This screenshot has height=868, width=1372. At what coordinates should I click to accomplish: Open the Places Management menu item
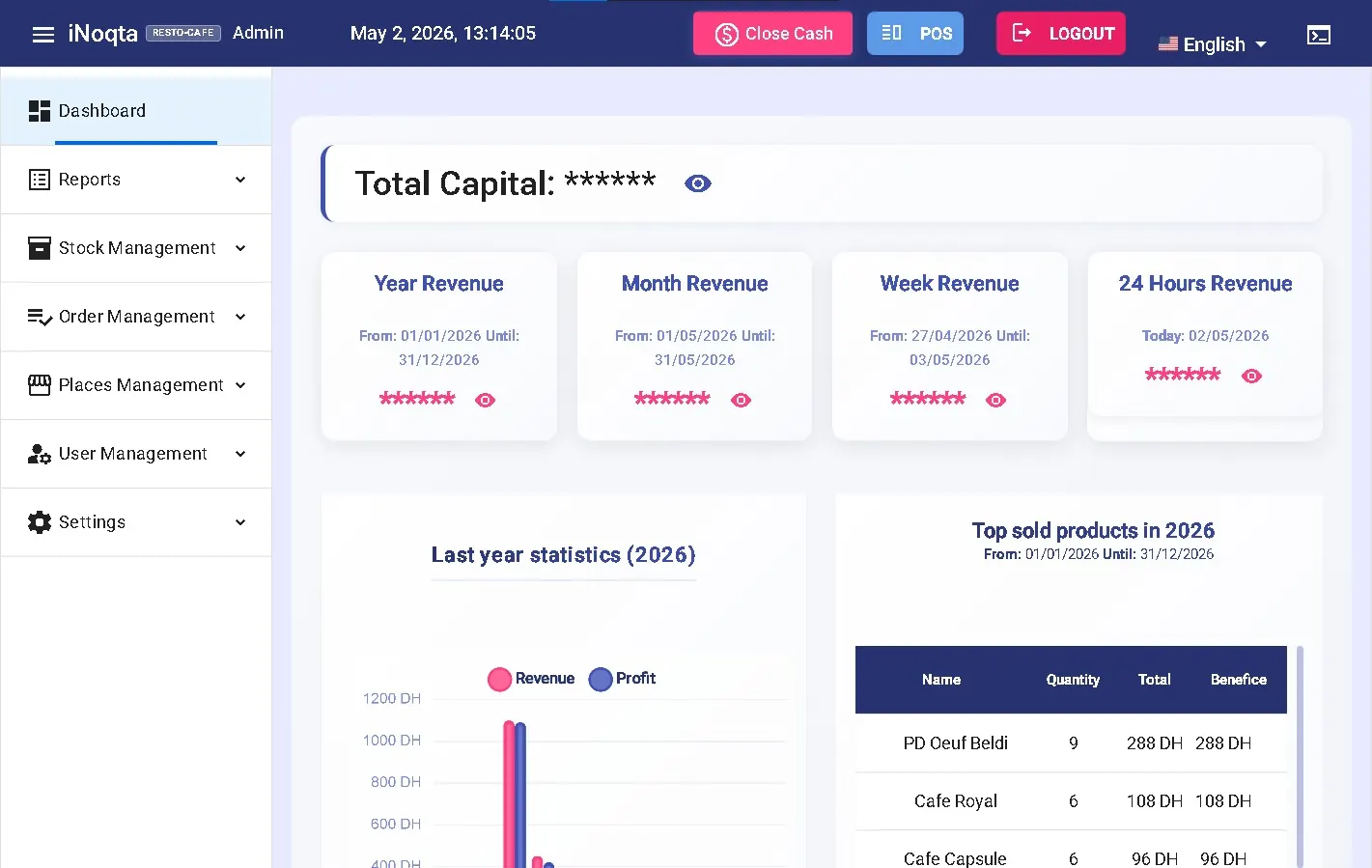(136, 385)
